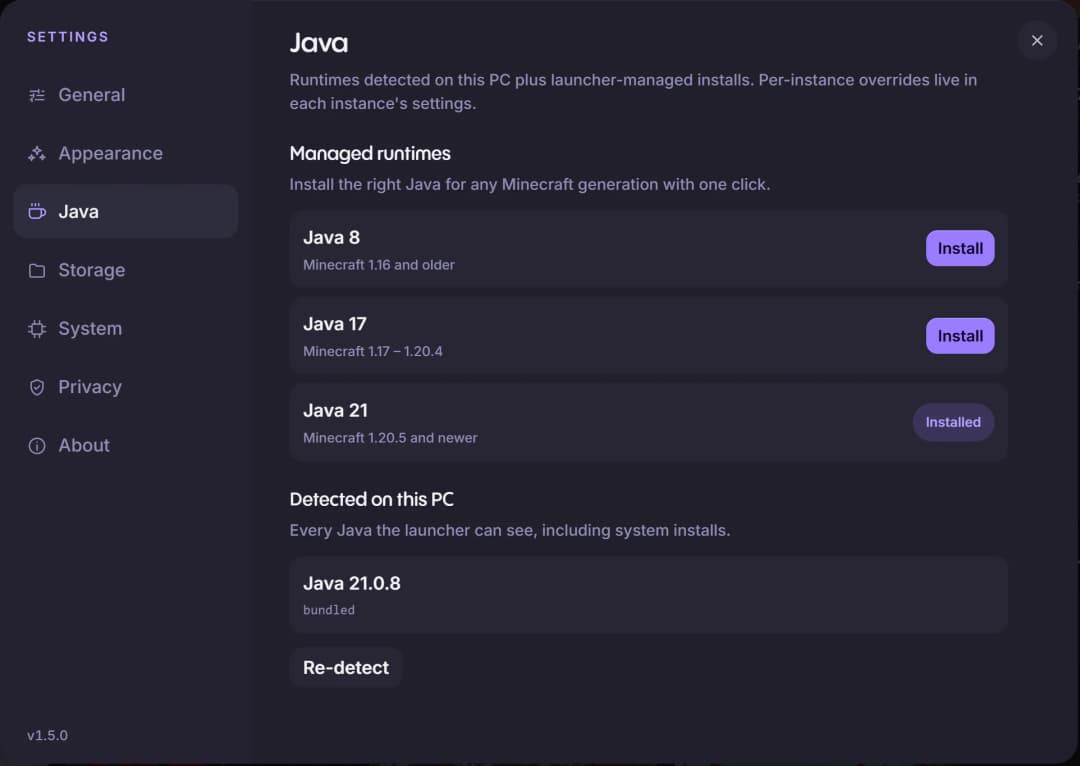Click the General sliders icon
Screen dimensions: 1080x766
tap(37, 95)
